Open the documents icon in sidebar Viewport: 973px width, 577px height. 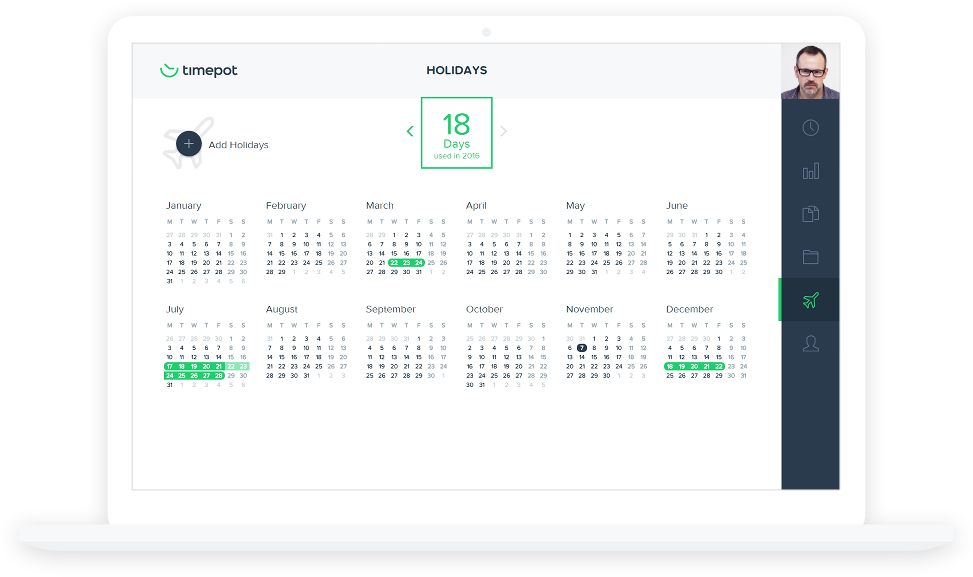pos(810,214)
